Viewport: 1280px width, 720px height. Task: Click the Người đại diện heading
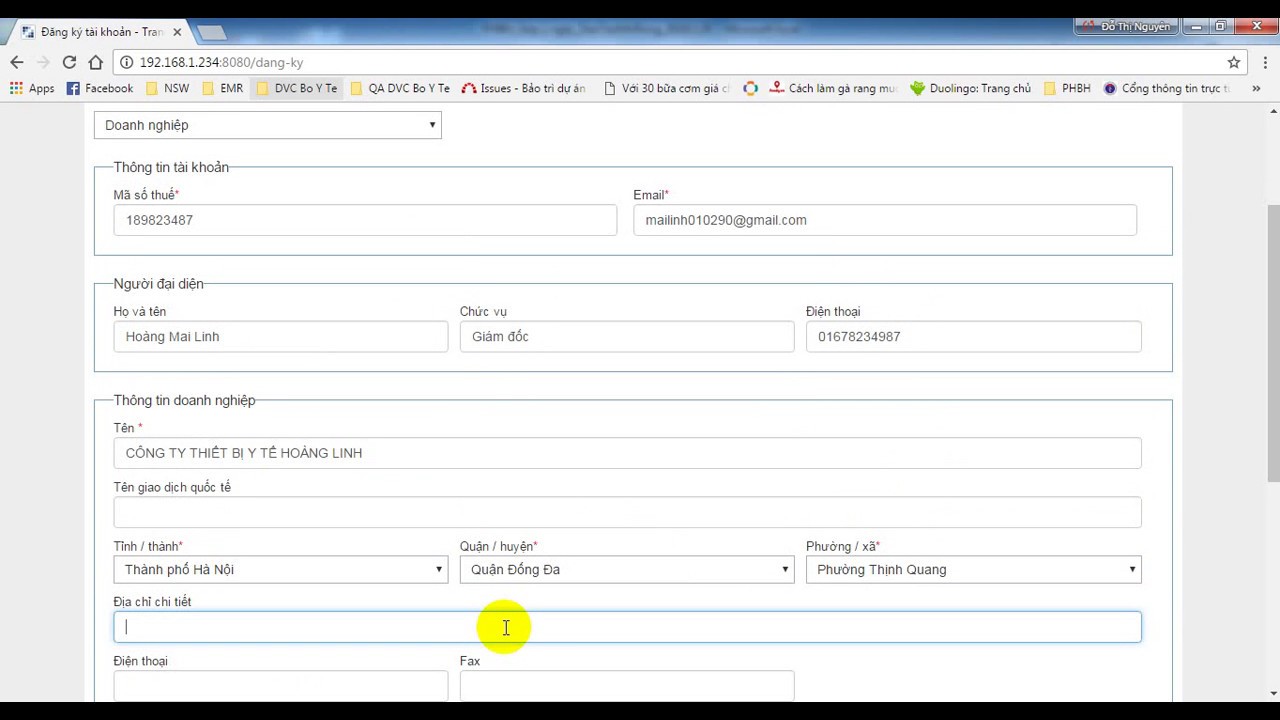click(x=158, y=284)
